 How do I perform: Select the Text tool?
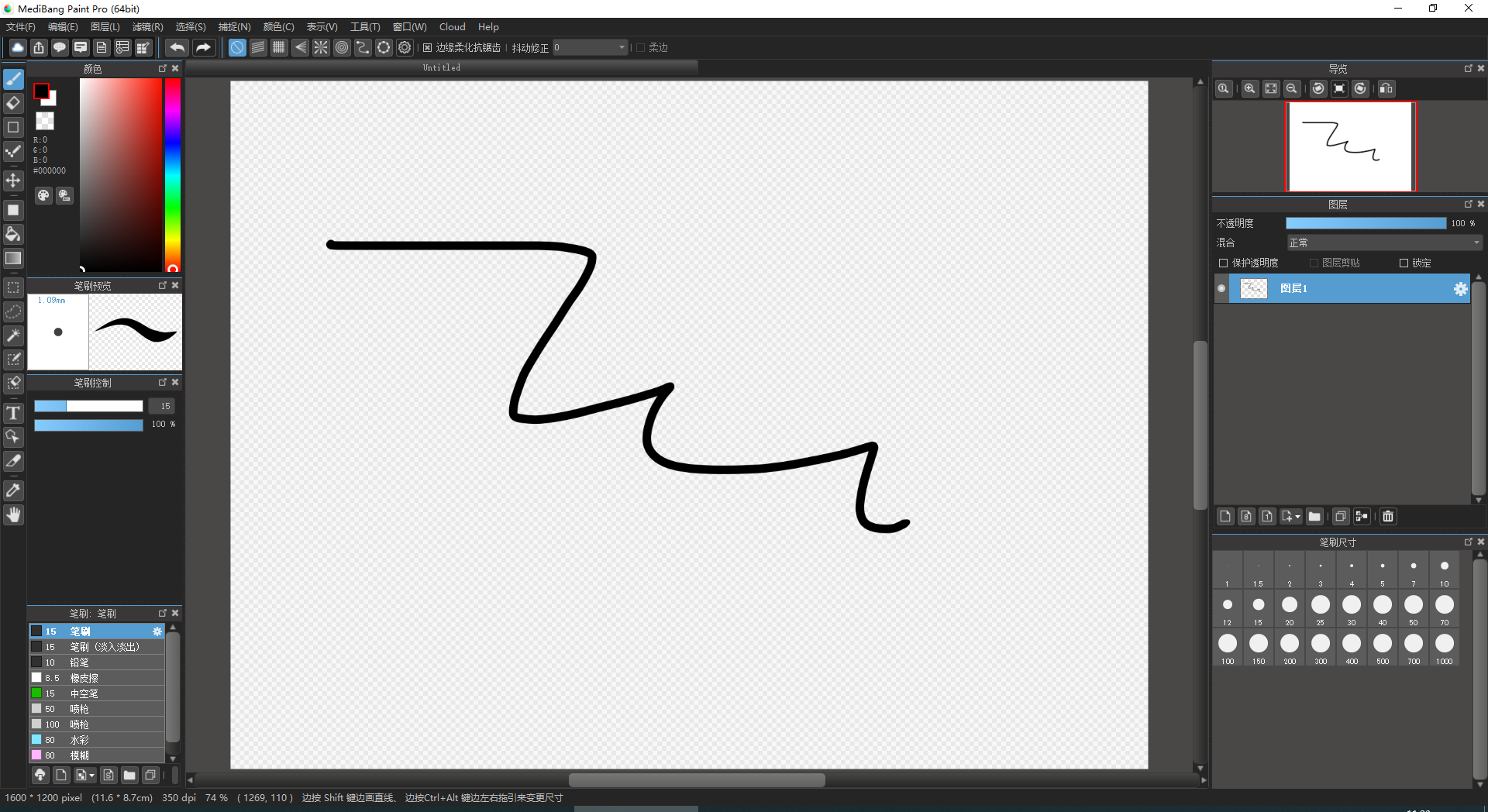(x=13, y=413)
